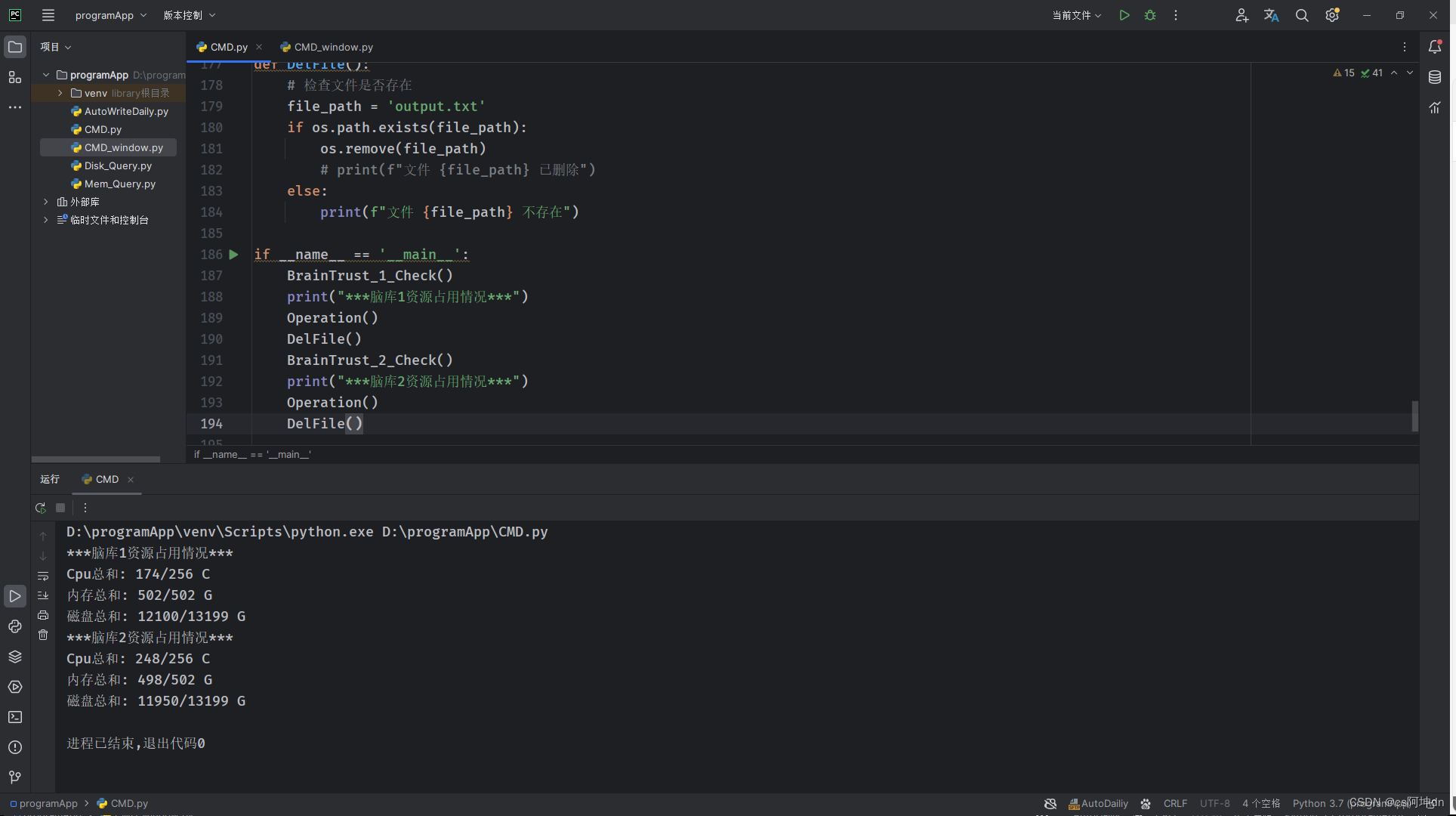Image resolution: width=1456 pixels, height=816 pixels.
Task: Toggle scroll to end in console
Action: 43,595
